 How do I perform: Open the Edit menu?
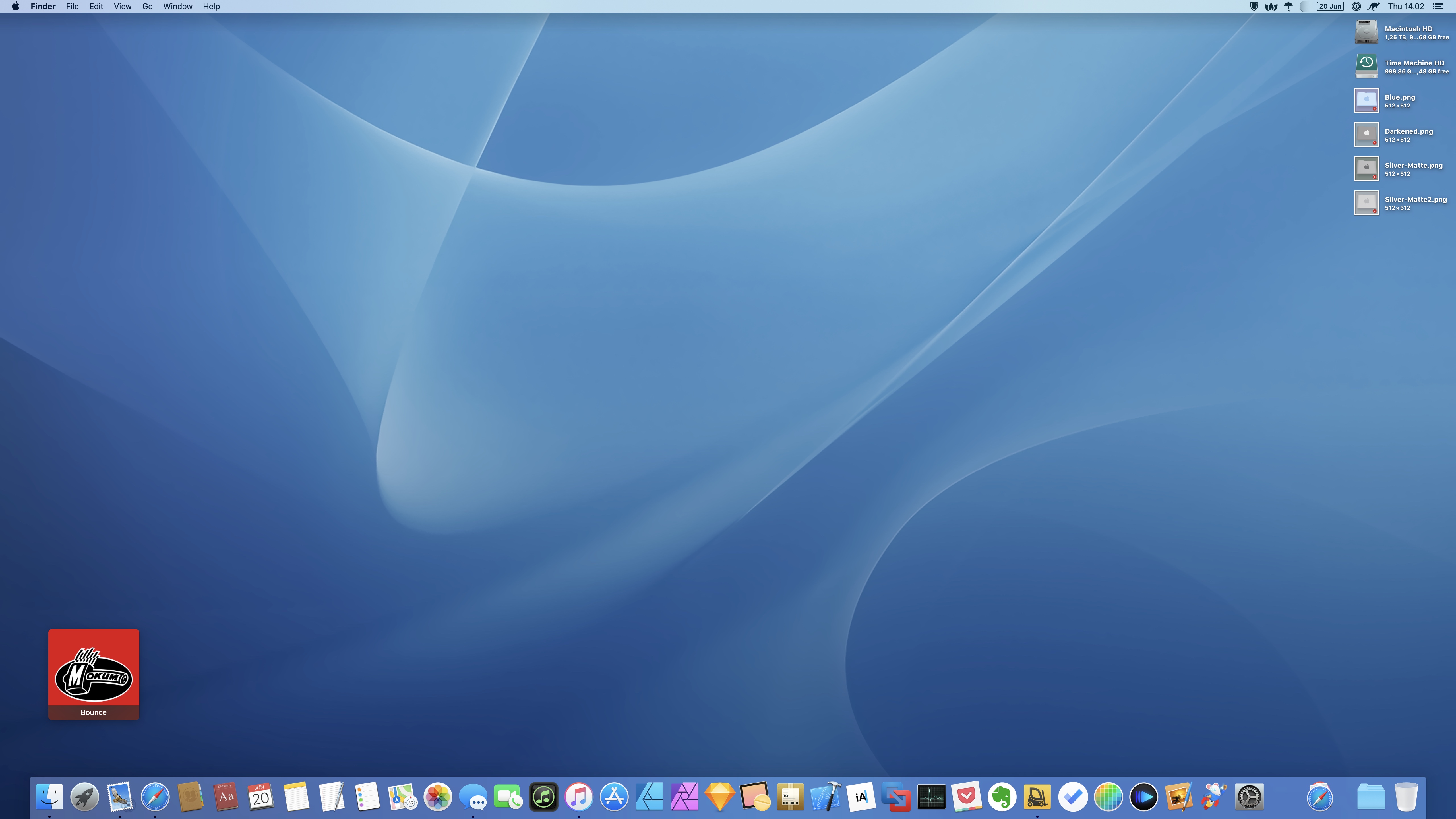(x=96, y=6)
